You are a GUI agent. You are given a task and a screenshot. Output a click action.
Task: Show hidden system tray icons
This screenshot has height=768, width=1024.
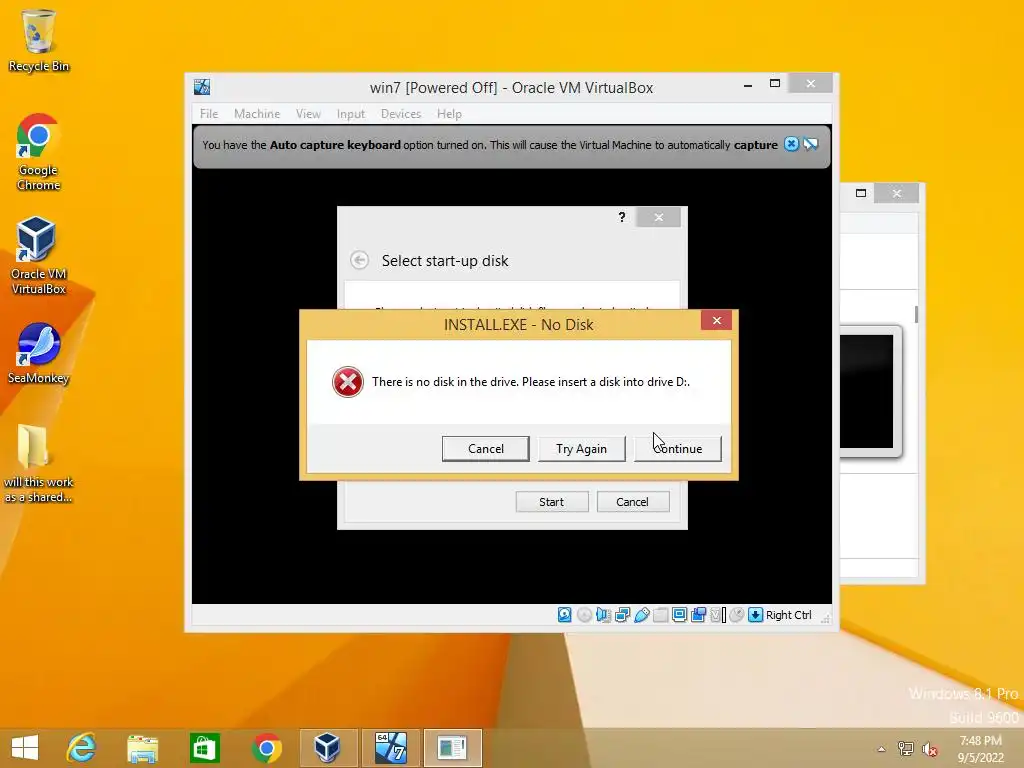tap(881, 749)
